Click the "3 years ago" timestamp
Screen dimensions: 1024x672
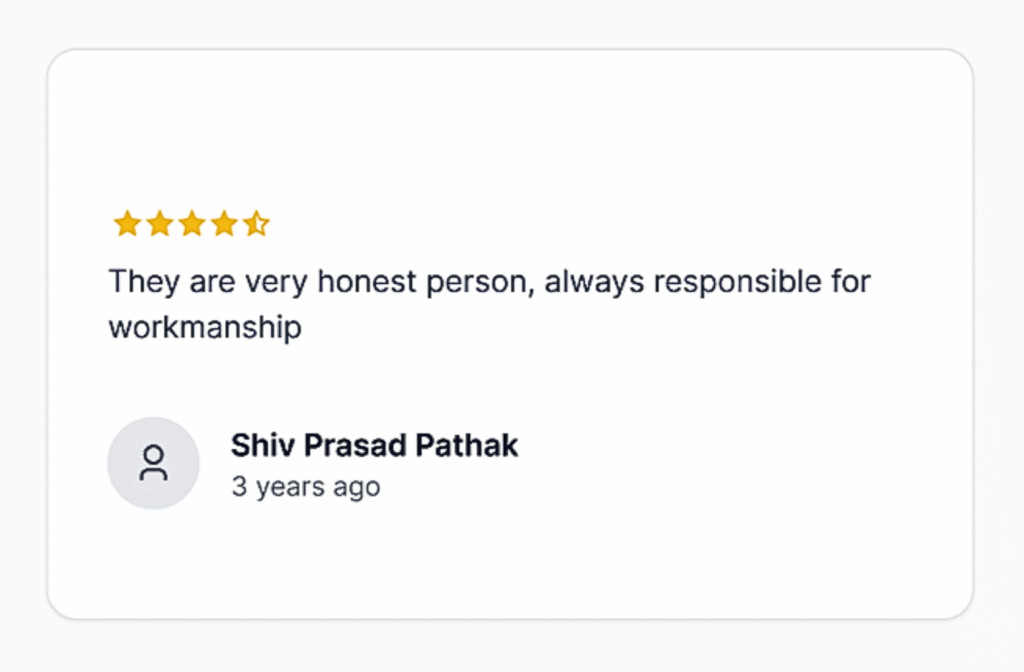[x=305, y=487]
